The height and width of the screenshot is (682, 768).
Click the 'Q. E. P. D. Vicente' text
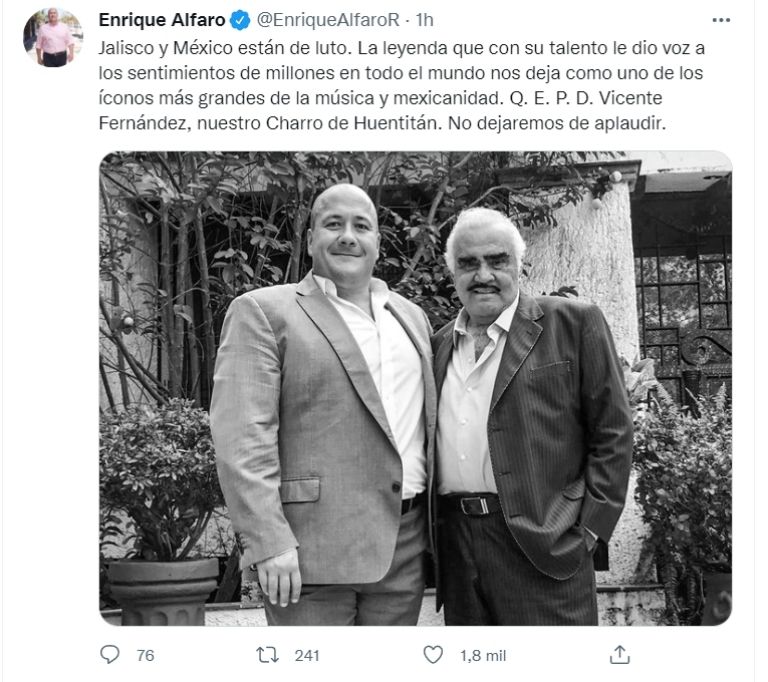586,98
